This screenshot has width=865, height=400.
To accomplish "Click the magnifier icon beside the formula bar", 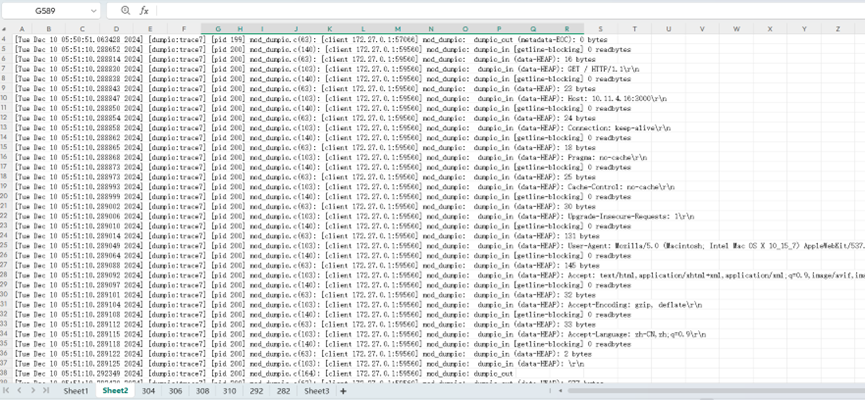I will pyautogui.click(x=125, y=10).
